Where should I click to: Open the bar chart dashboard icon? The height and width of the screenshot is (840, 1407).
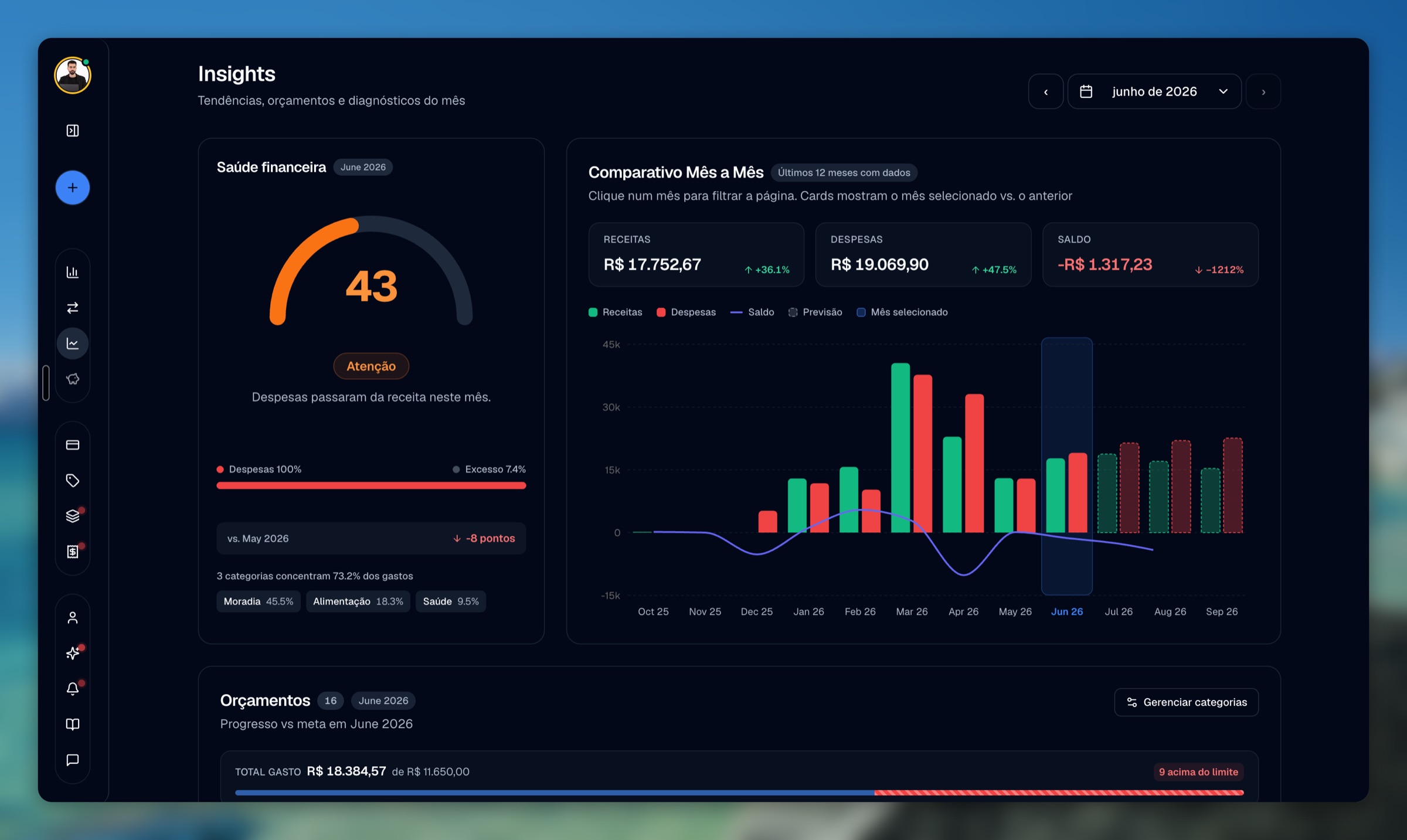pos(73,272)
